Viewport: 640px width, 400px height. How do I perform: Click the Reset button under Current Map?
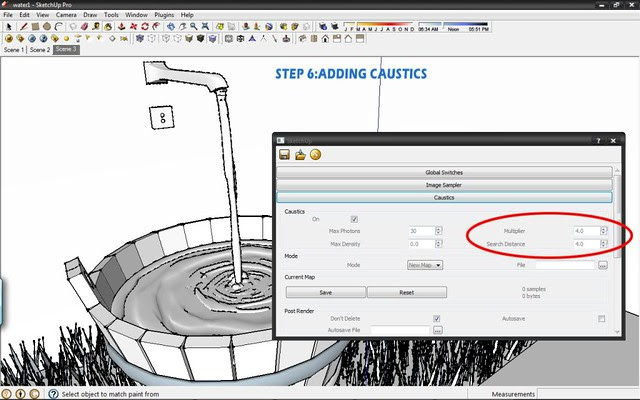[x=407, y=292]
